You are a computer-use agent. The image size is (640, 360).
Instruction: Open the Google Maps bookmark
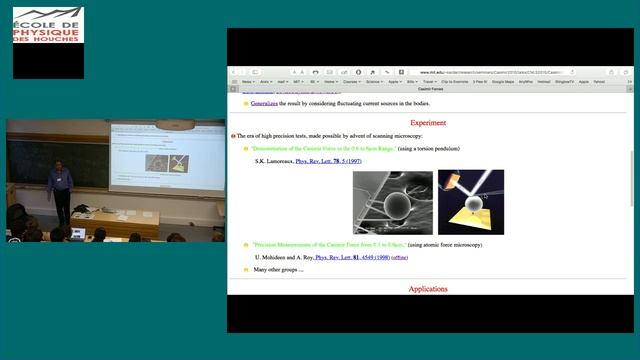pyautogui.click(x=503, y=82)
